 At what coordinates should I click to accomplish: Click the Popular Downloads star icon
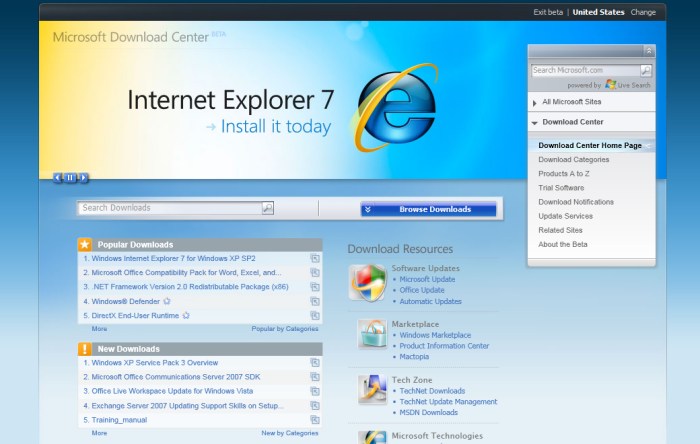[x=85, y=245]
